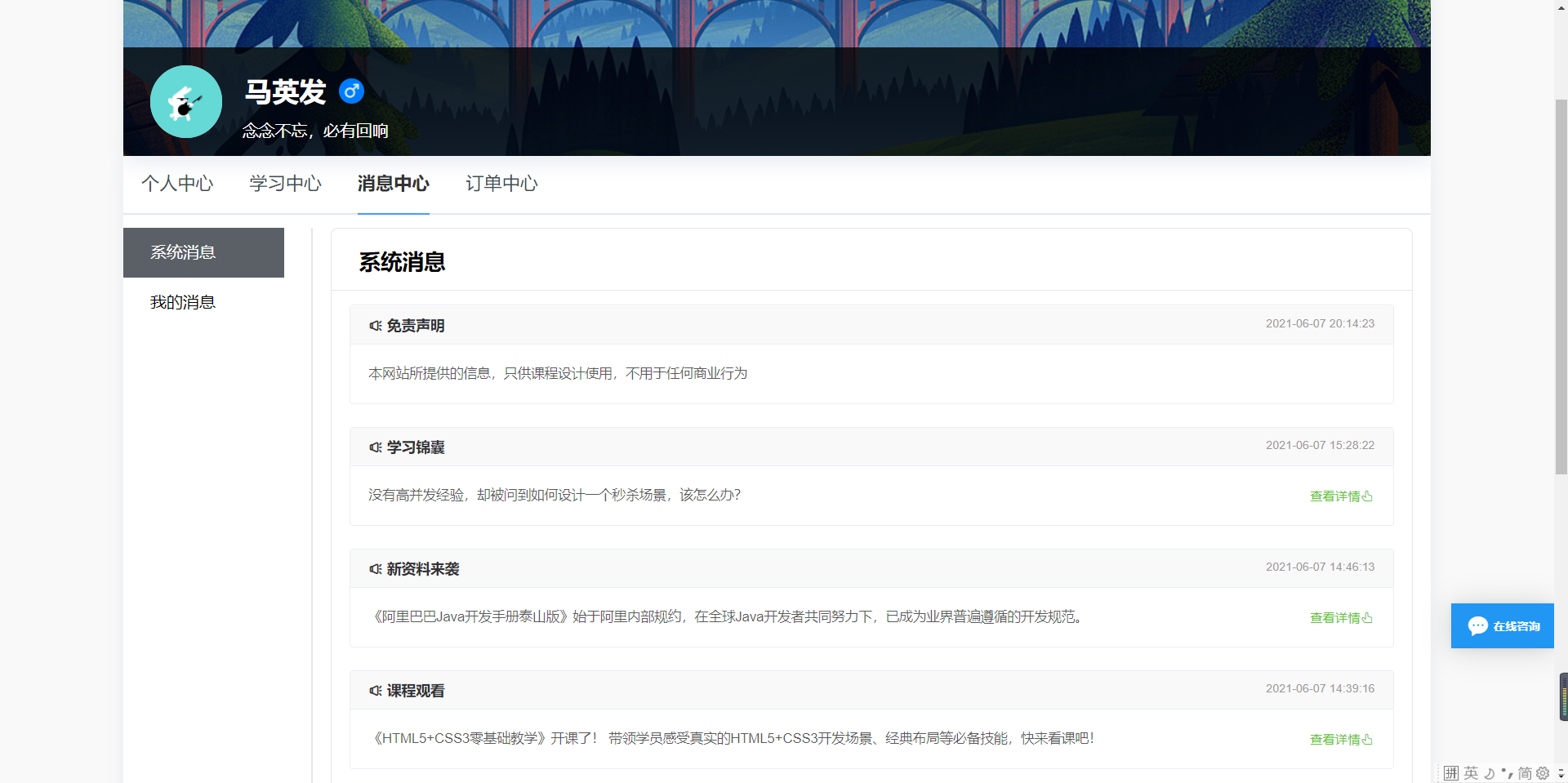The height and width of the screenshot is (783, 1568).
Task: View details of the 学习锦囊 message
Action: coord(1341,496)
